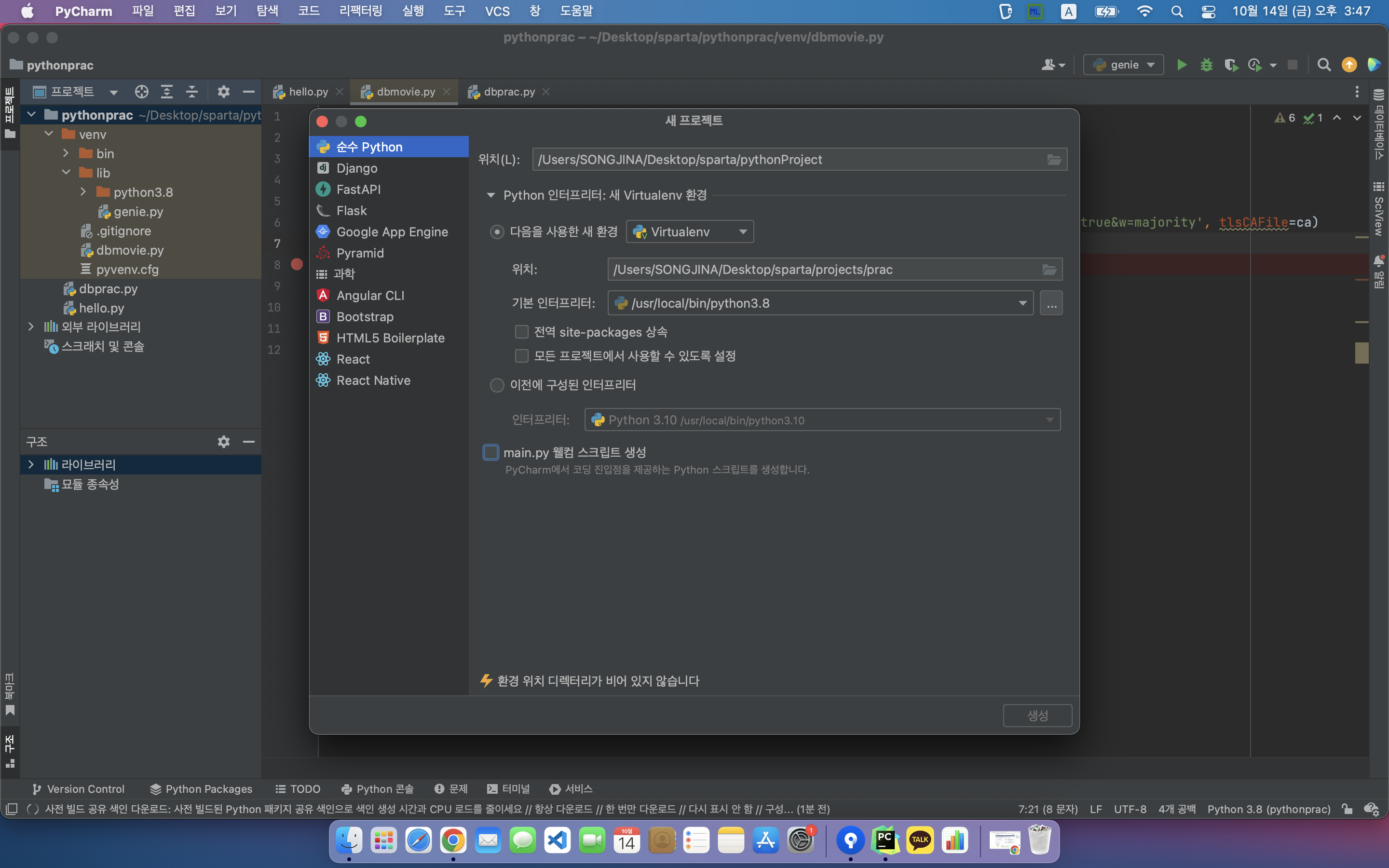Expand the 라이브러리 node in Structure

point(31,464)
